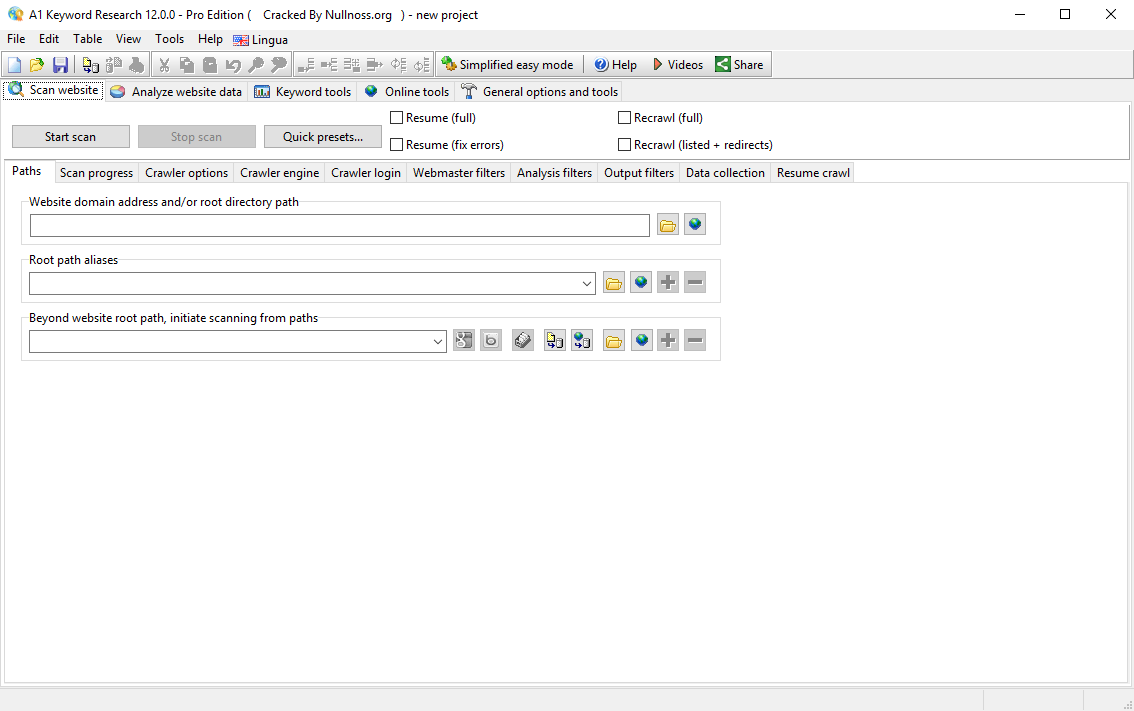1134x711 pixels.
Task: Open the Resume crawl sub-tab
Action: coord(813,173)
